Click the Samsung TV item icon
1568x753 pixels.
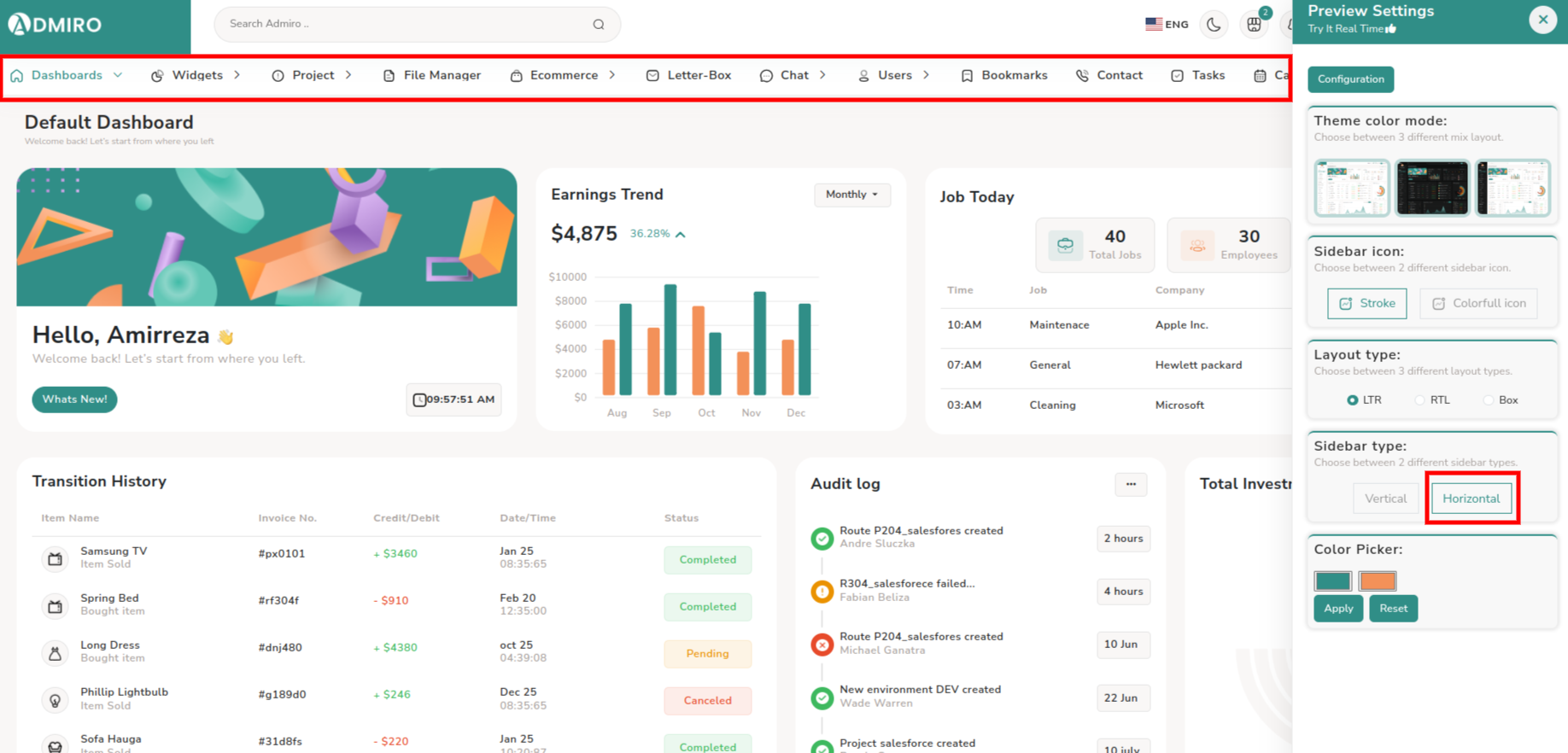[55, 559]
